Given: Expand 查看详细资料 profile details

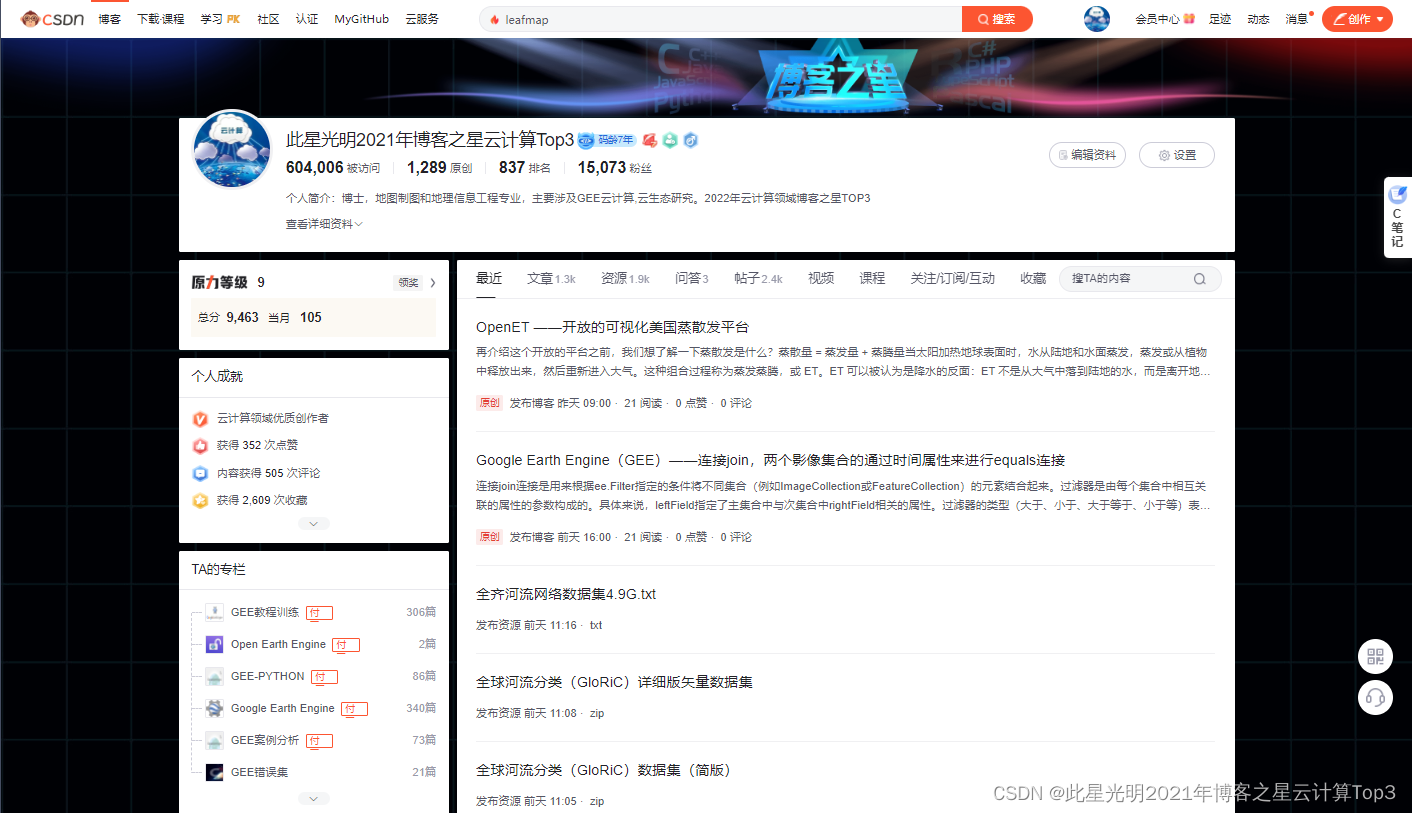Looking at the screenshot, I should coord(324,224).
